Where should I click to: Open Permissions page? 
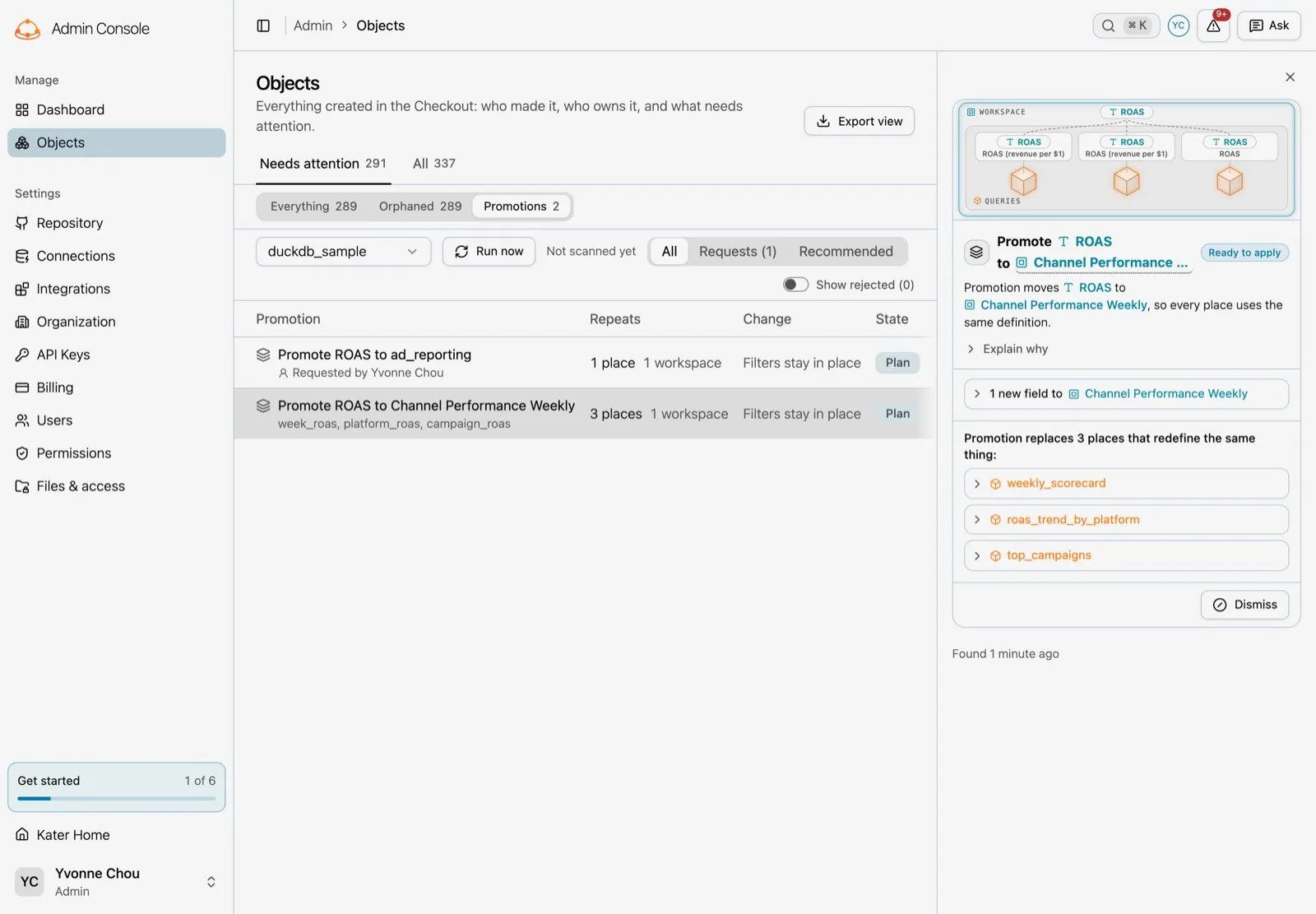pyautogui.click(x=116, y=453)
